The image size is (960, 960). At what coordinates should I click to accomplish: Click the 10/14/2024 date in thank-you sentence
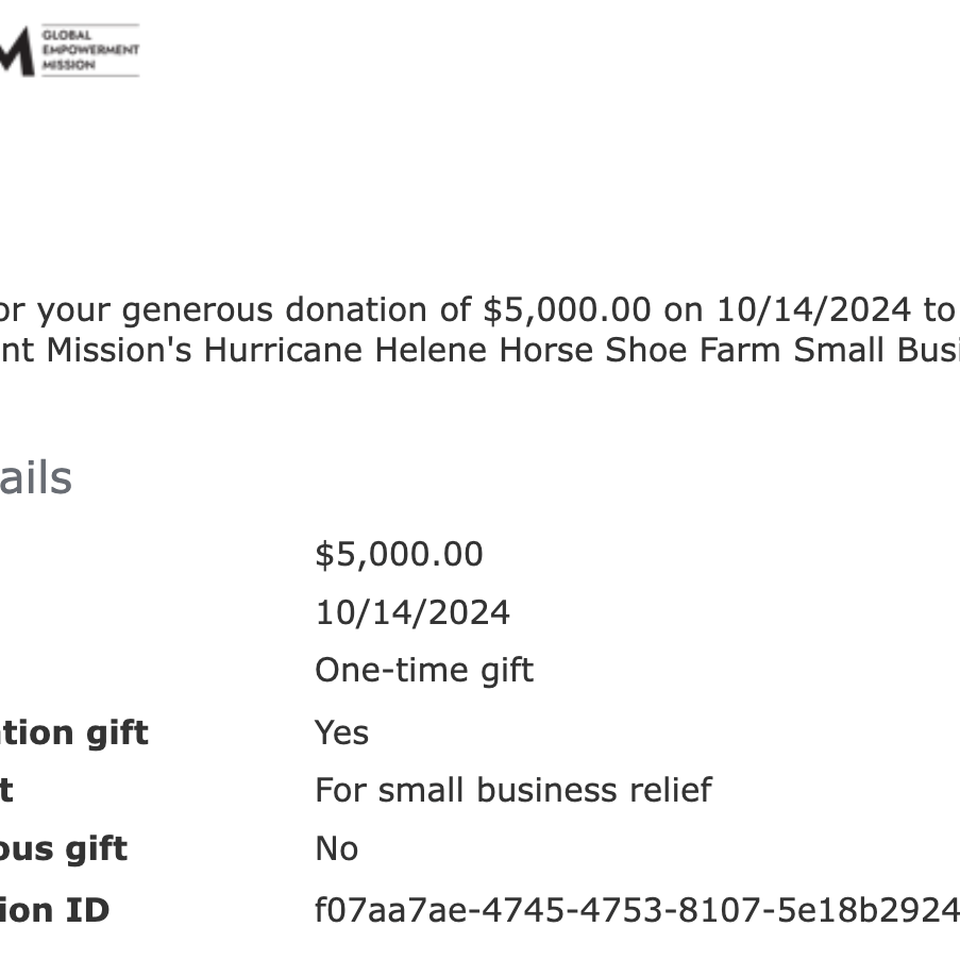814,310
